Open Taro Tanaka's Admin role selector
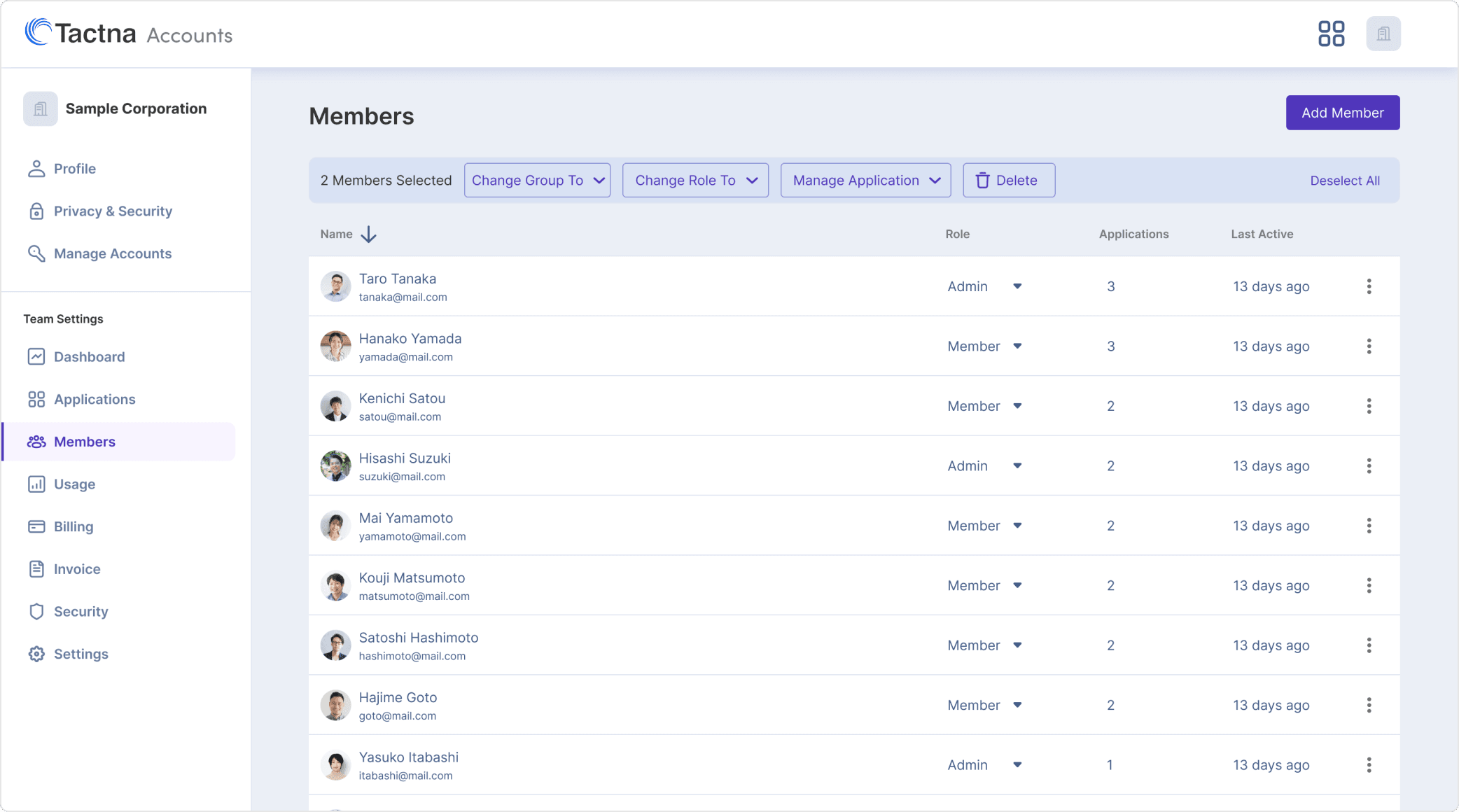The width and height of the screenshot is (1459, 812). 984,286
